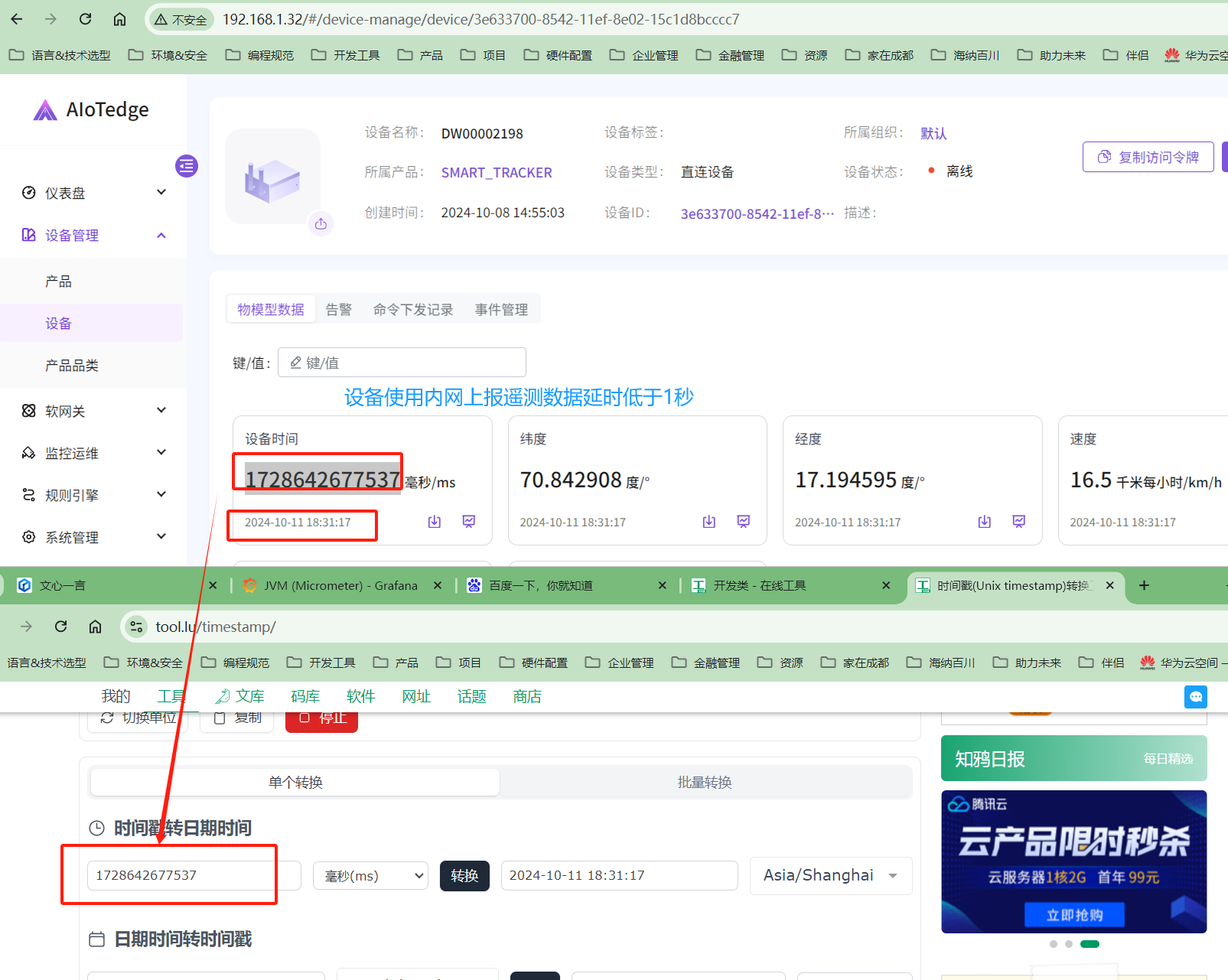This screenshot has height=980, width=1228.
Task: Click the 复制访问令牌 button
Action: pos(1148,157)
